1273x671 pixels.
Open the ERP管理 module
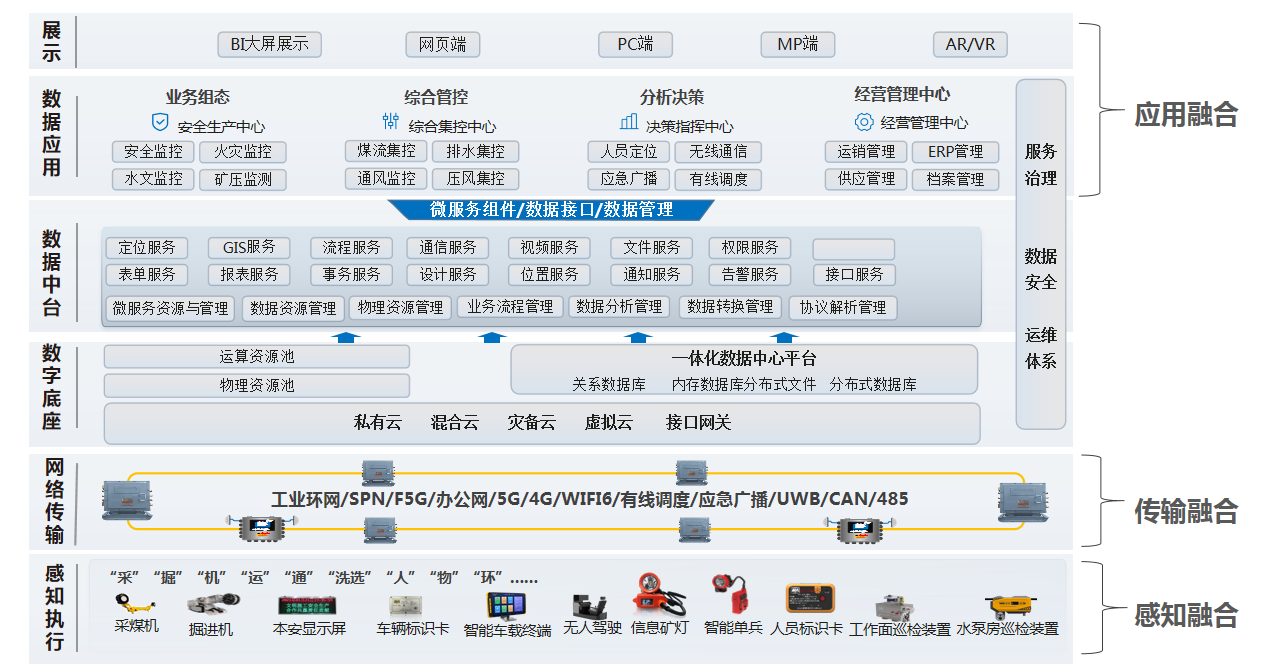click(955, 152)
